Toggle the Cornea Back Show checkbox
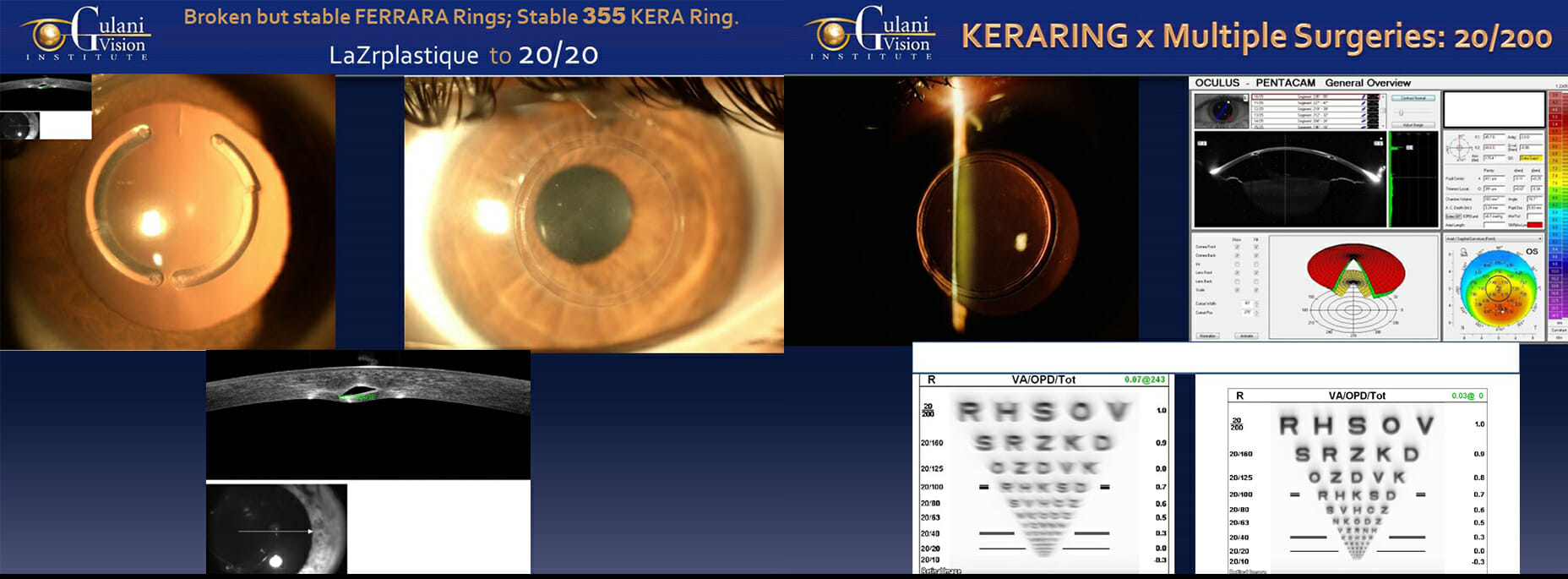 1237,255
